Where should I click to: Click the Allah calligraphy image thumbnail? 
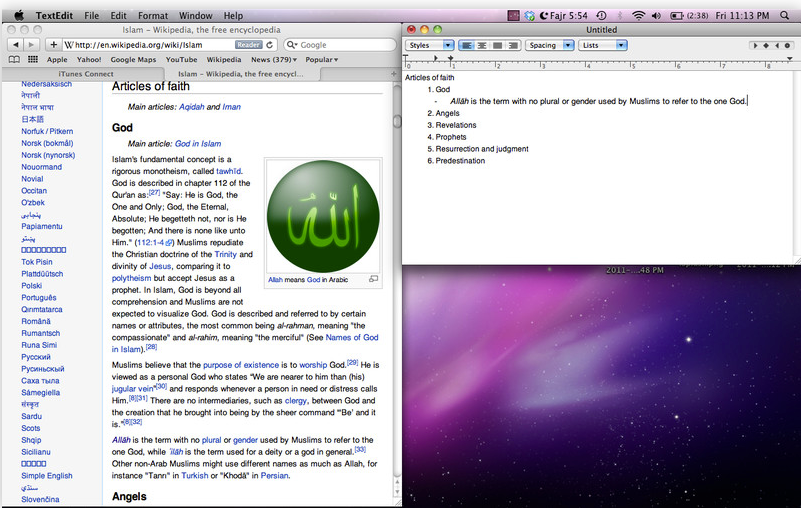(323, 216)
